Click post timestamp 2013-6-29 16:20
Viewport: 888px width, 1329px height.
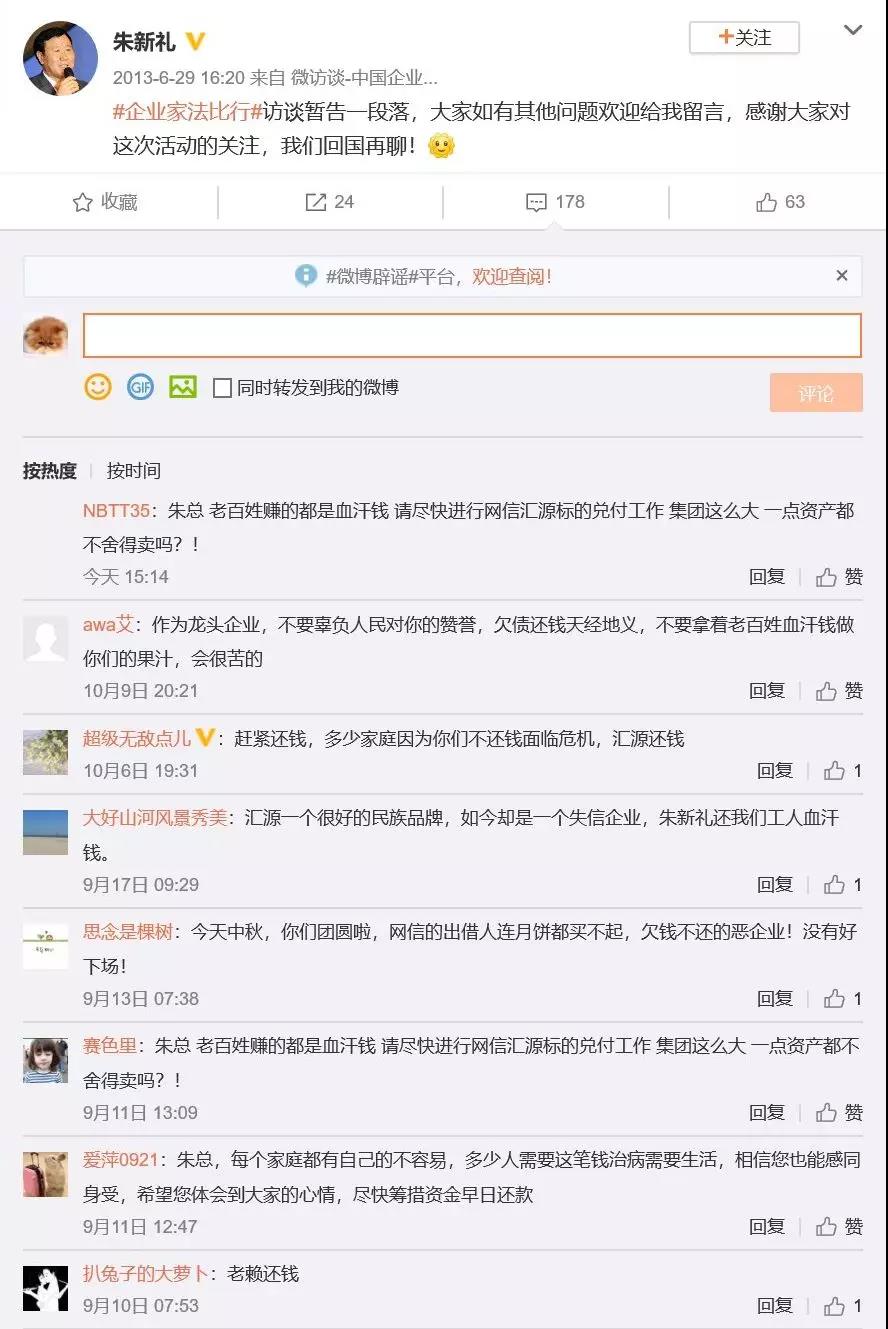click(x=179, y=77)
